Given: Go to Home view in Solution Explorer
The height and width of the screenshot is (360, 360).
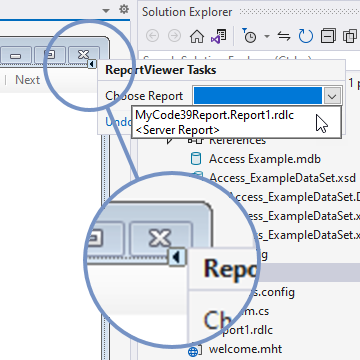Looking at the screenshot, I should click(x=197, y=36).
